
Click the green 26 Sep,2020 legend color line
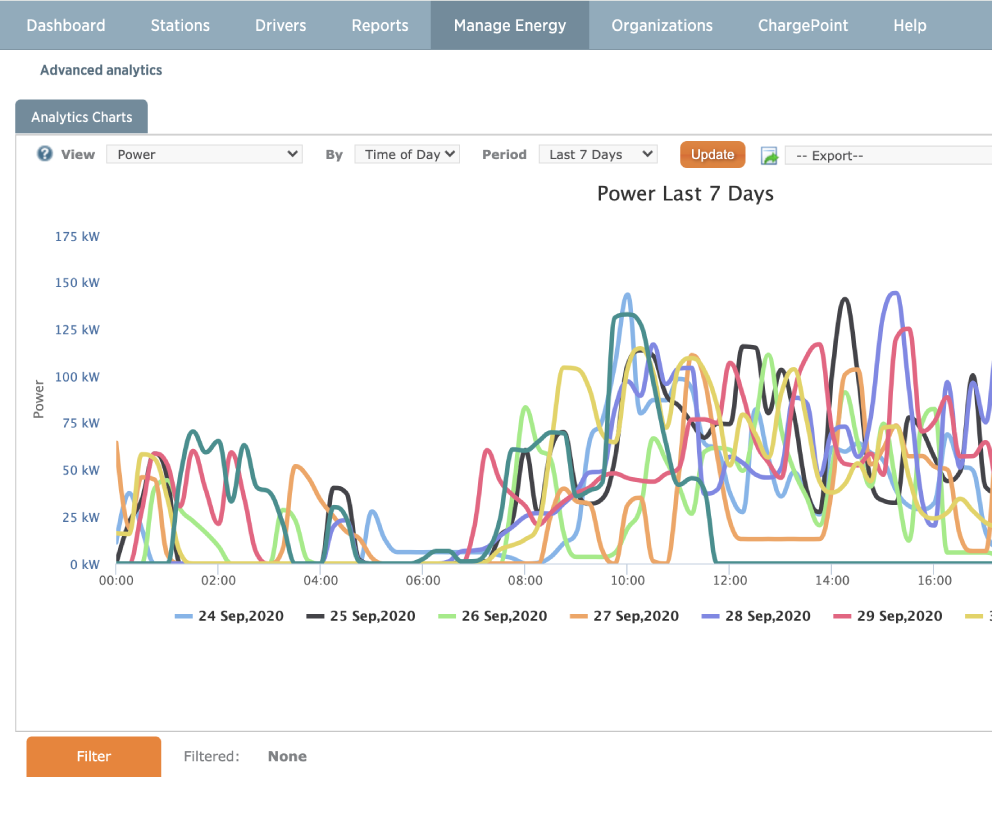click(447, 616)
